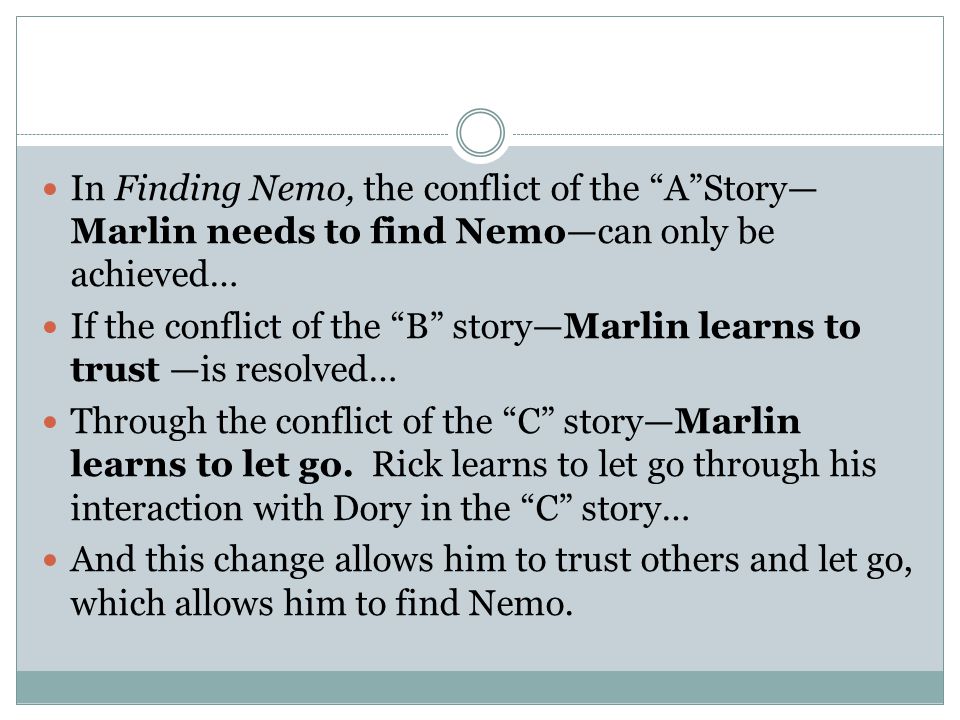The width and height of the screenshot is (960, 720).
Task: Click bold text Marlin needs to find Nemo
Action: pyautogui.click(x=318, y=231)
